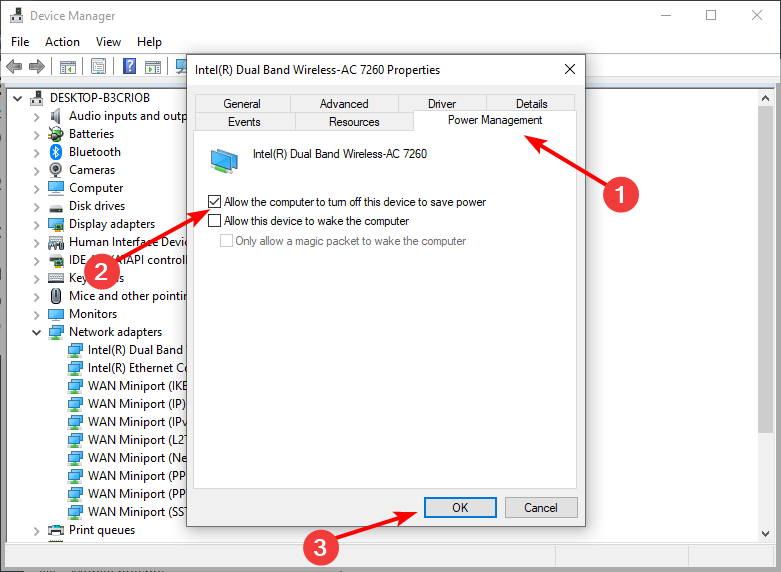Collapse the DESKTOP-B3CRIOB root node
This screenshot has width=781, height=572.
18,98
